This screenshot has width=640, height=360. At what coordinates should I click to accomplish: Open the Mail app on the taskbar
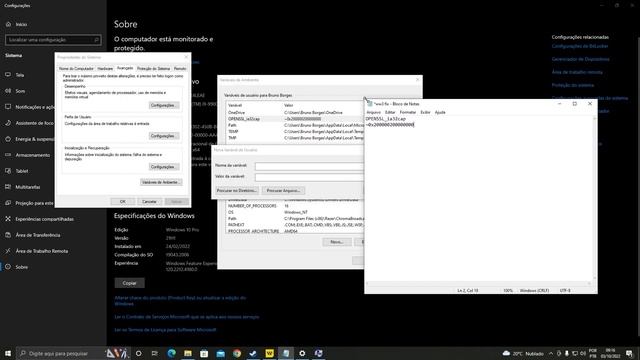coord(220,353)
